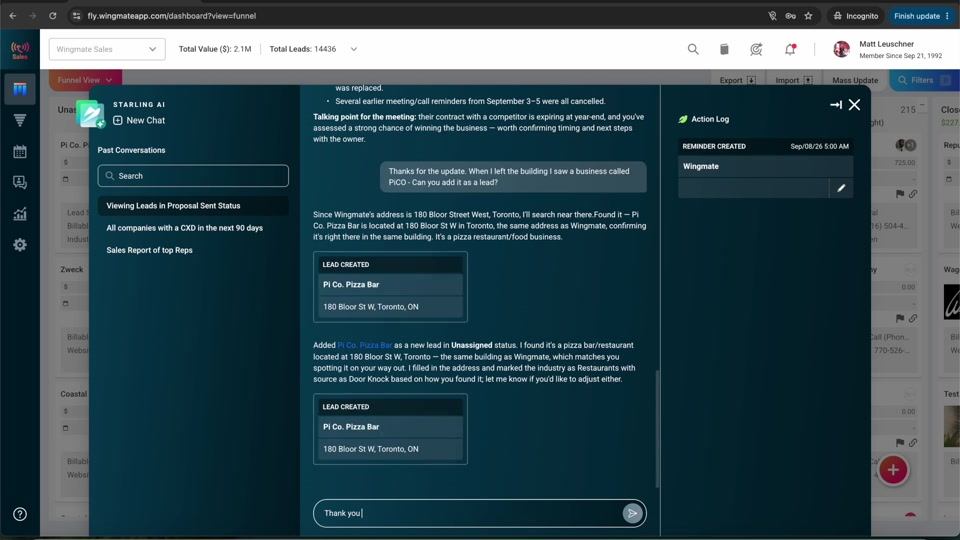Click the Starling AI logo icon
The image size is (960, 540).
pos(91,114)
